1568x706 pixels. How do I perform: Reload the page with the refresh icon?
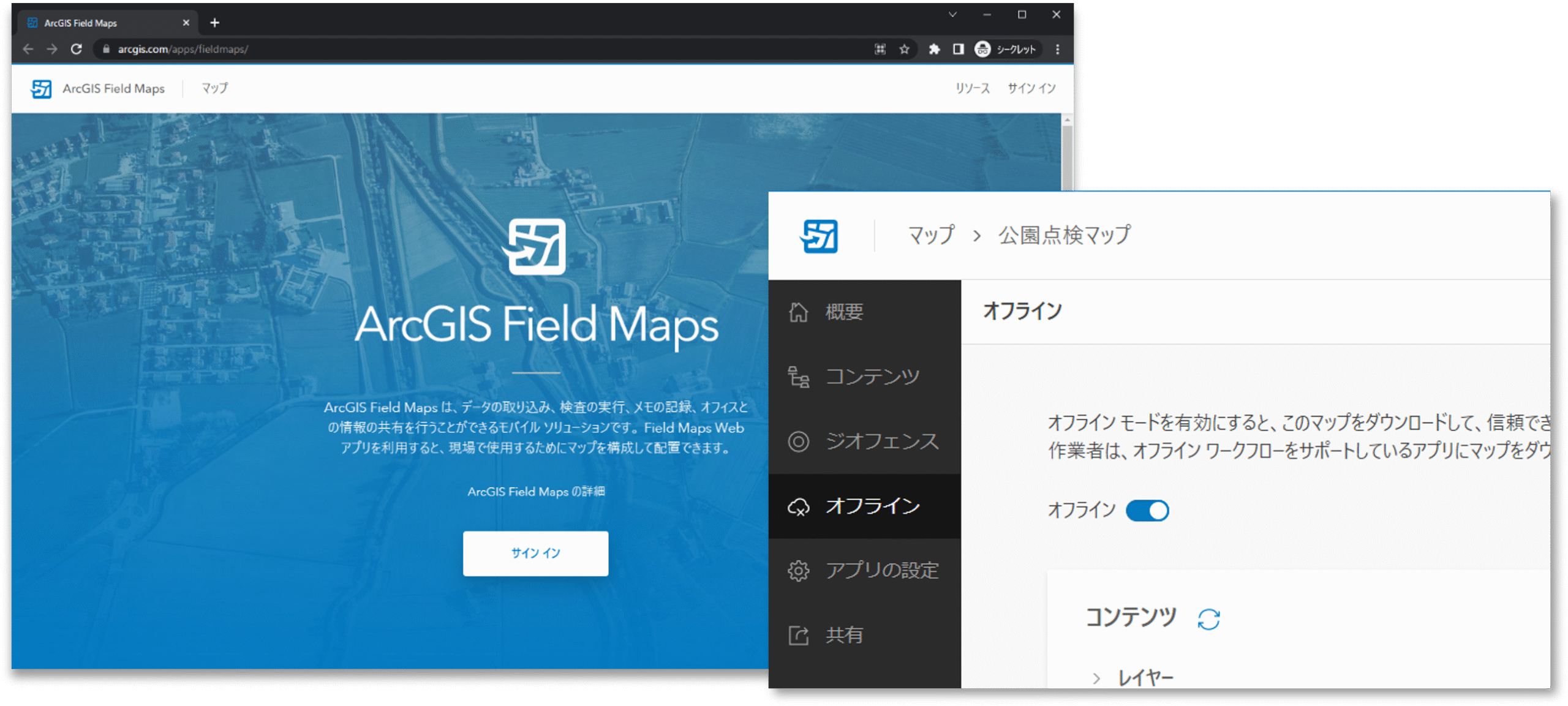[x=77, y=49]
